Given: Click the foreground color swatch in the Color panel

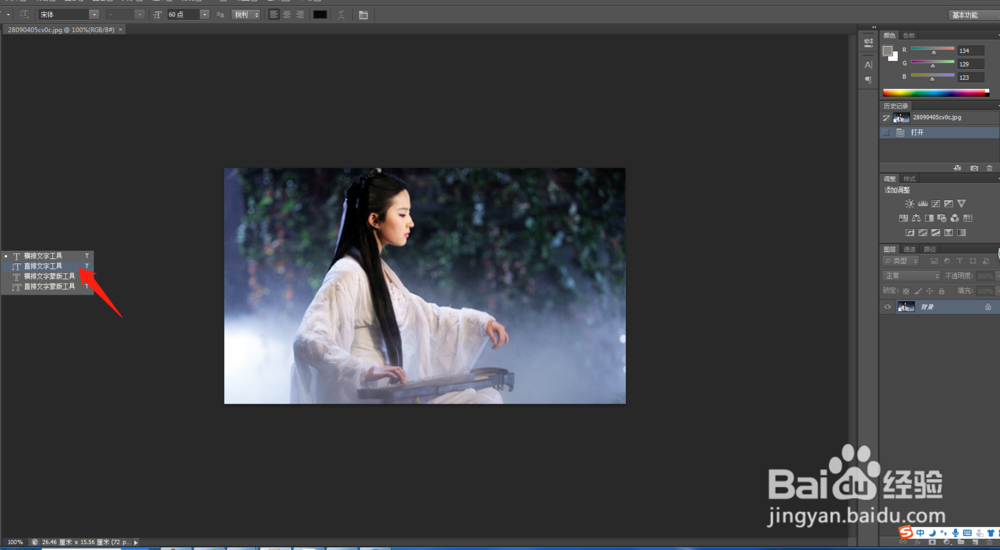Looking at the screenshot, I should (x=887, y=51).
